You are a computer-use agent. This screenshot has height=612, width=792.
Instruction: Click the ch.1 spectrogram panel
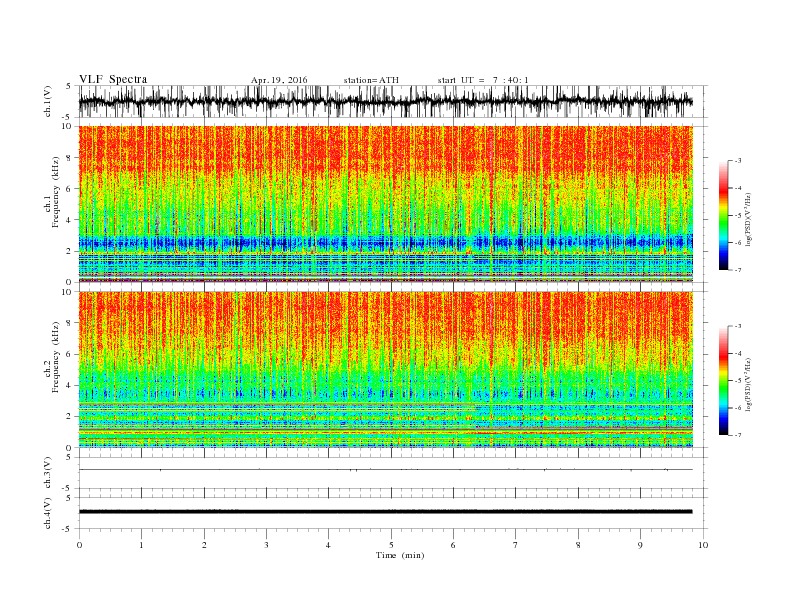(x=385, y=204)
